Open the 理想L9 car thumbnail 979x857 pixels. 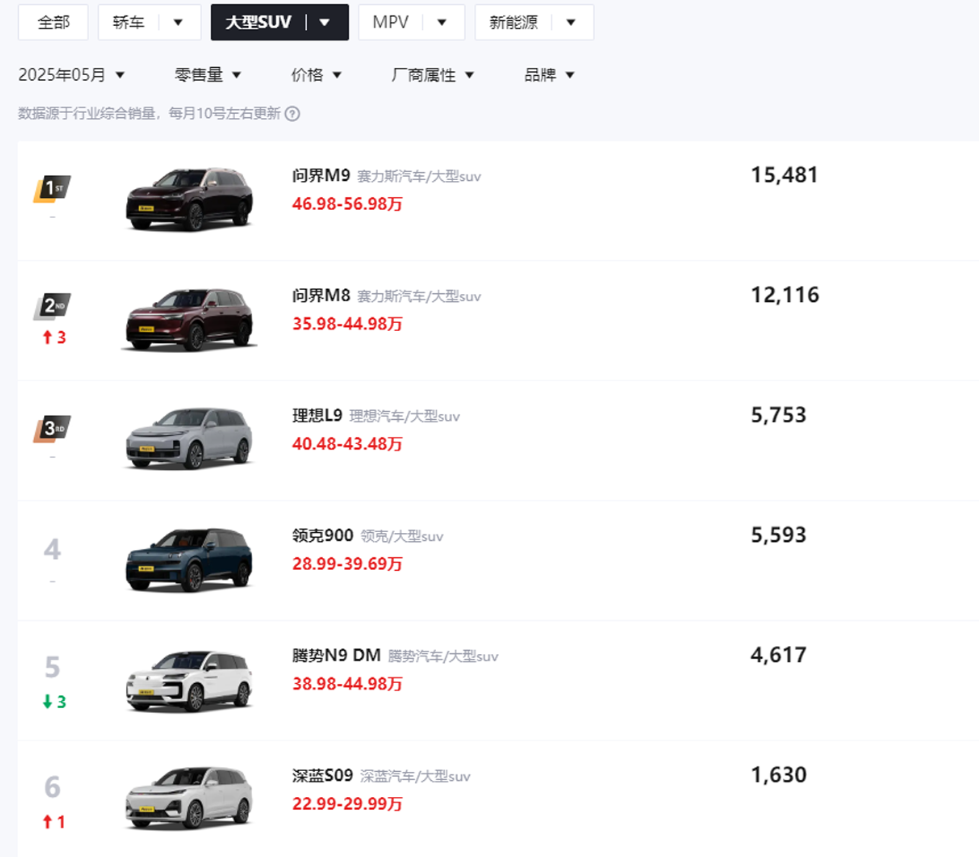click(190, 439)
